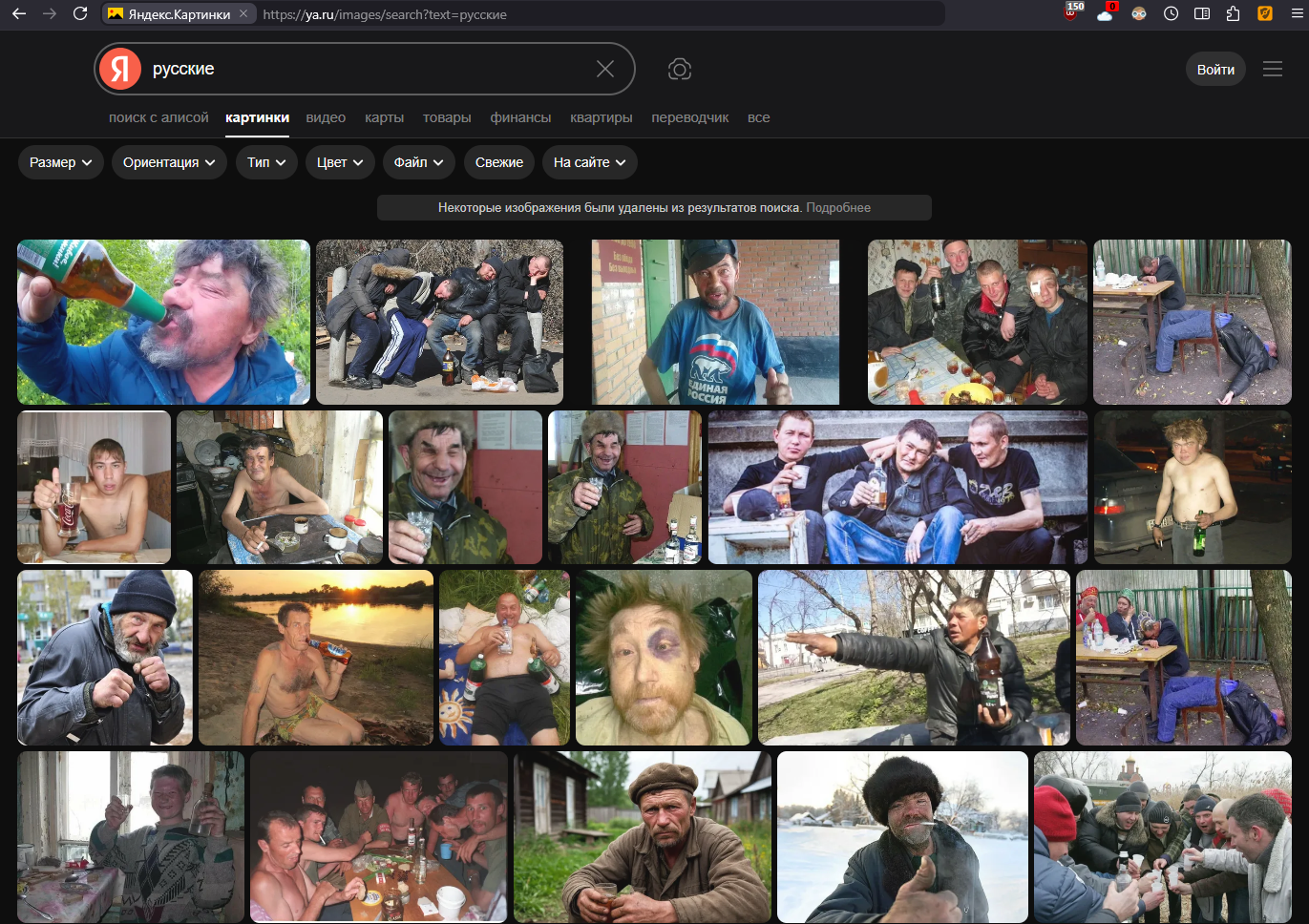The image size is (1309, 924).
Task: Click the cloud extension icon with red badge
Action: (1106, 13)
